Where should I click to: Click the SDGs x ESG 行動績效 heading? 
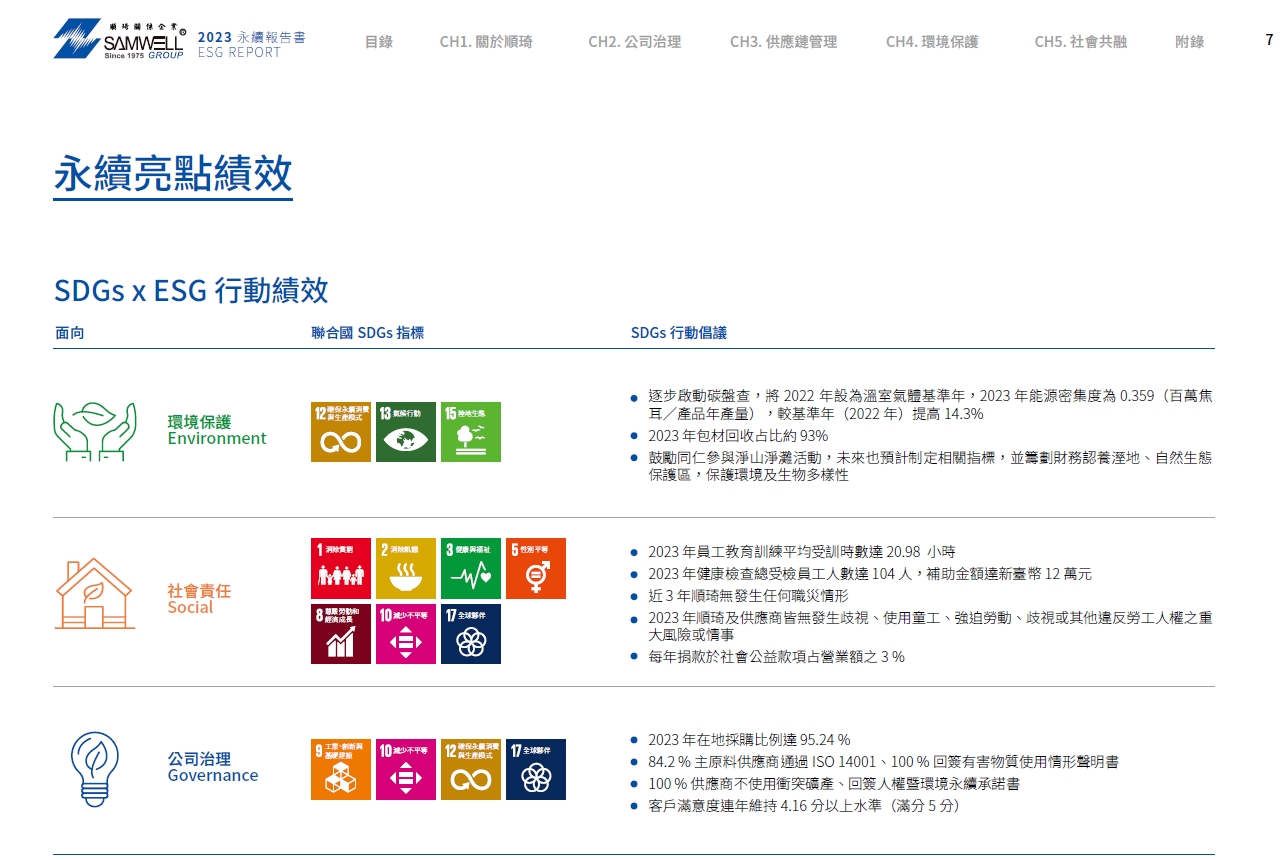[191, 291]
